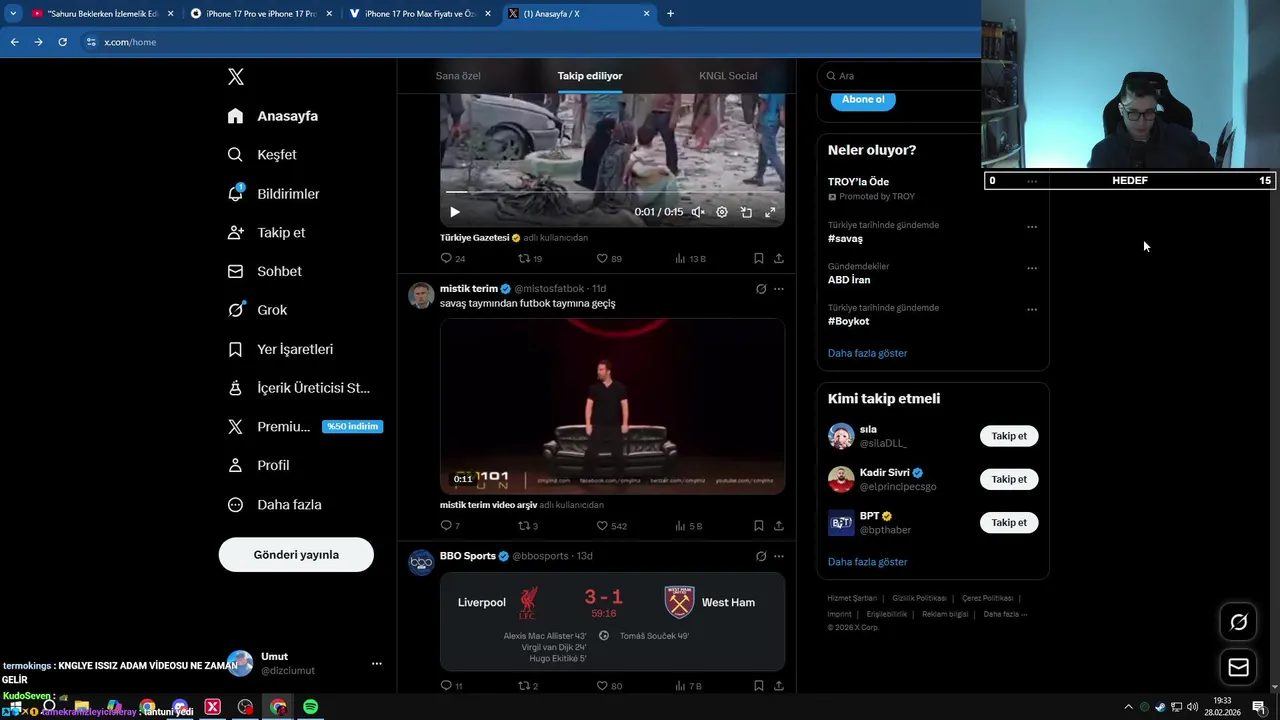Click the Gönderi yayınla button
This screenshot has height=720, width=1280.
[296, 555]
